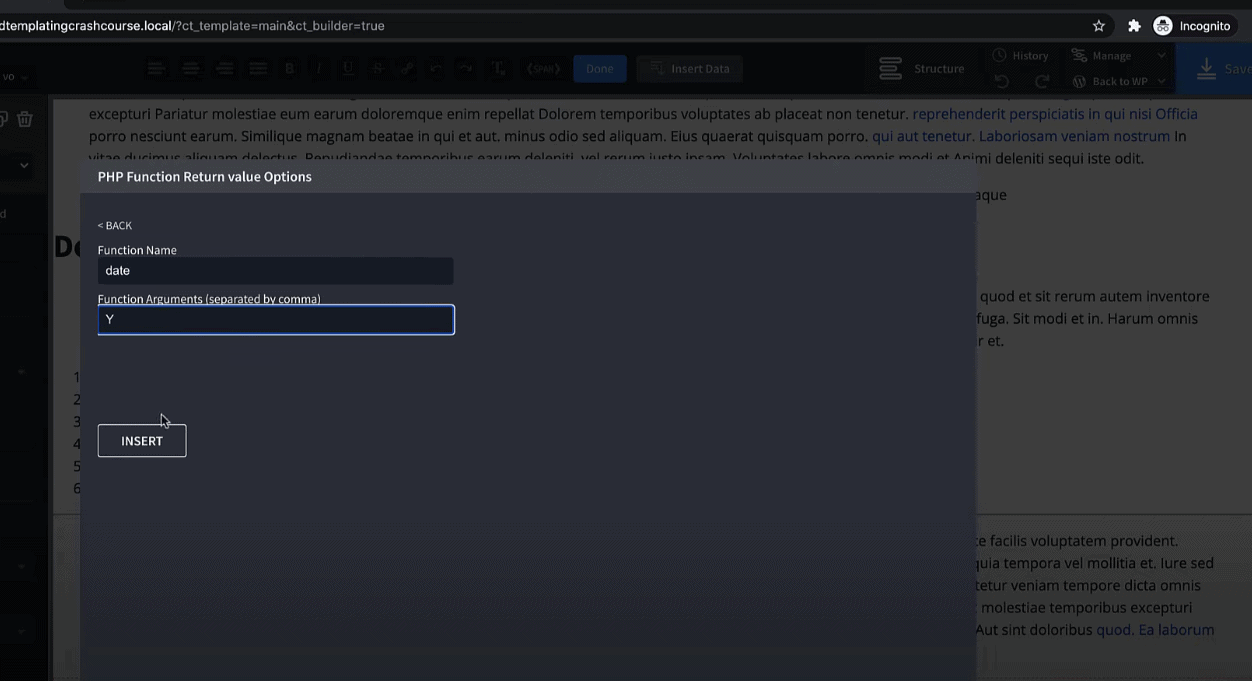Bookmark page with star icon
This screenshot has width=1252, height=681.
[x=1099, y=26]
